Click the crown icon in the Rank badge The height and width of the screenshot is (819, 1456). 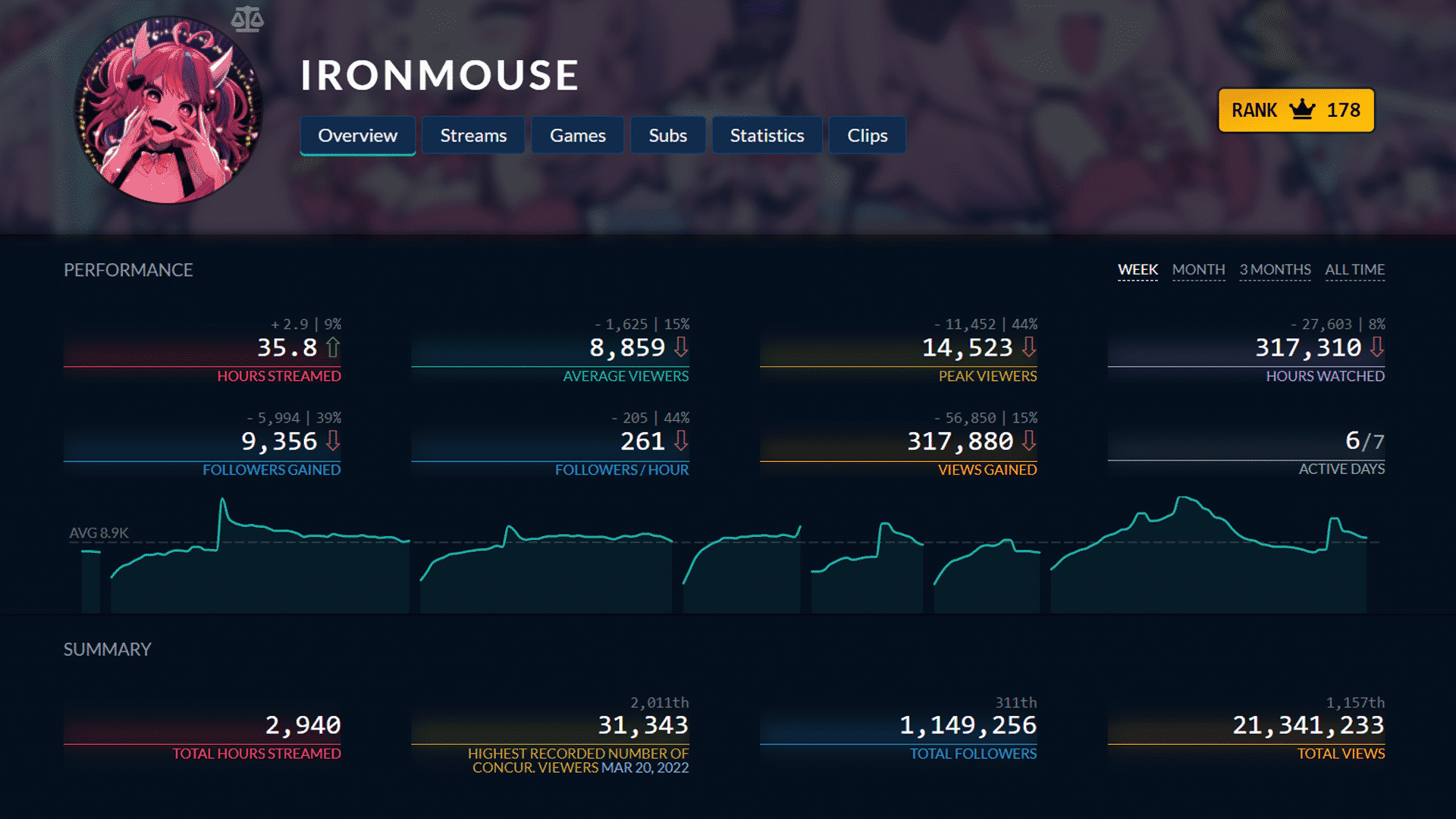pos(1302,110)
